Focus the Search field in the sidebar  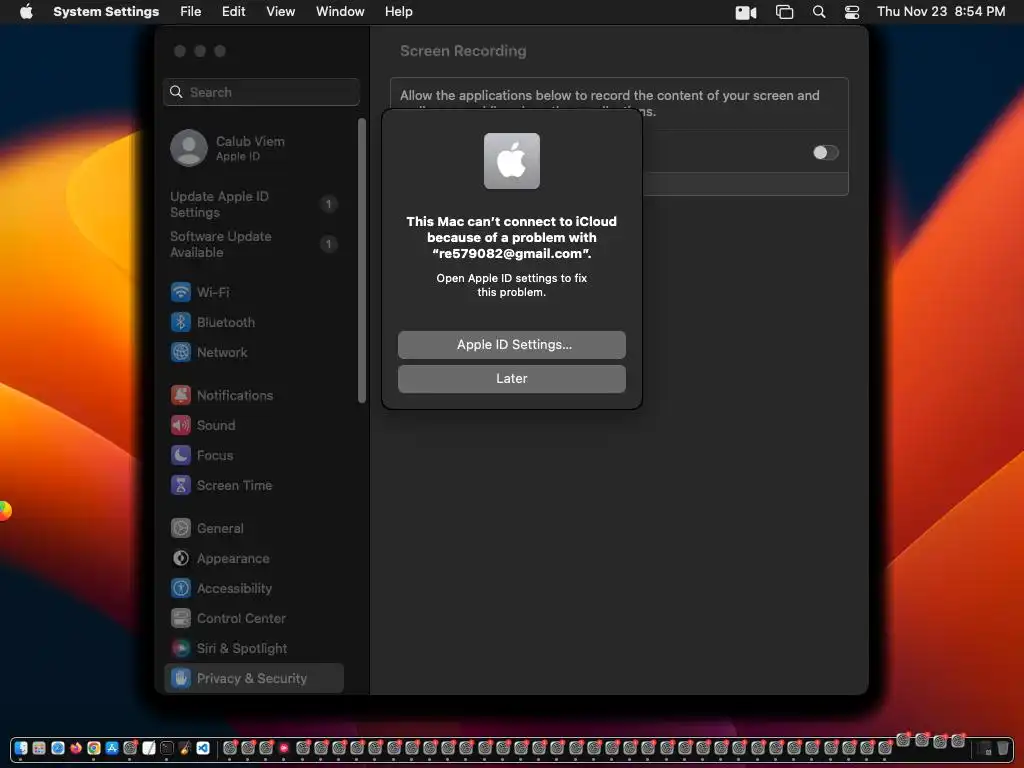pyautogui.click(x=261, y=92)
